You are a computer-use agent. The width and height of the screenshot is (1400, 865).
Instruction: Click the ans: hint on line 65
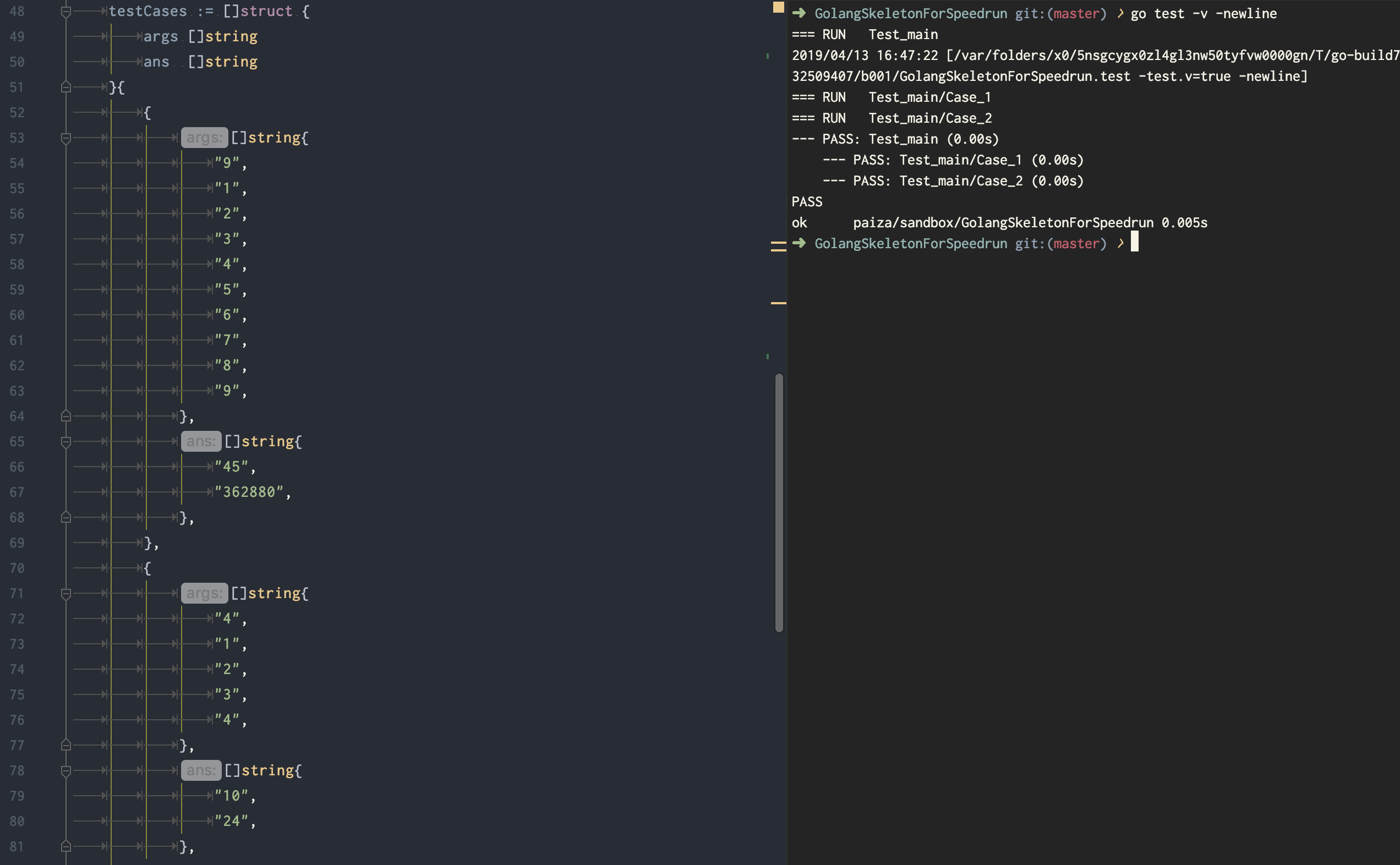click(201, 441)
